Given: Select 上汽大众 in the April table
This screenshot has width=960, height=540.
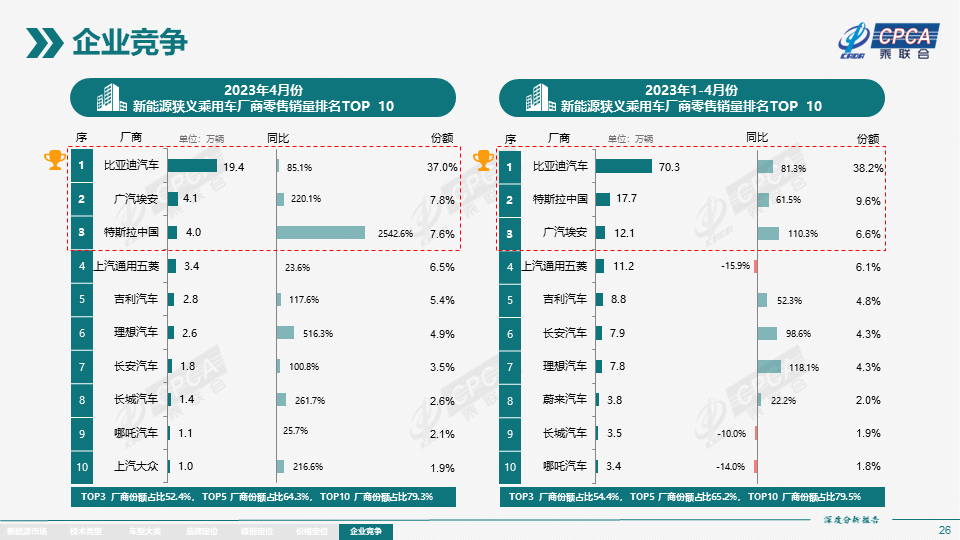Looking at the screenshot, I should (136, 466).
